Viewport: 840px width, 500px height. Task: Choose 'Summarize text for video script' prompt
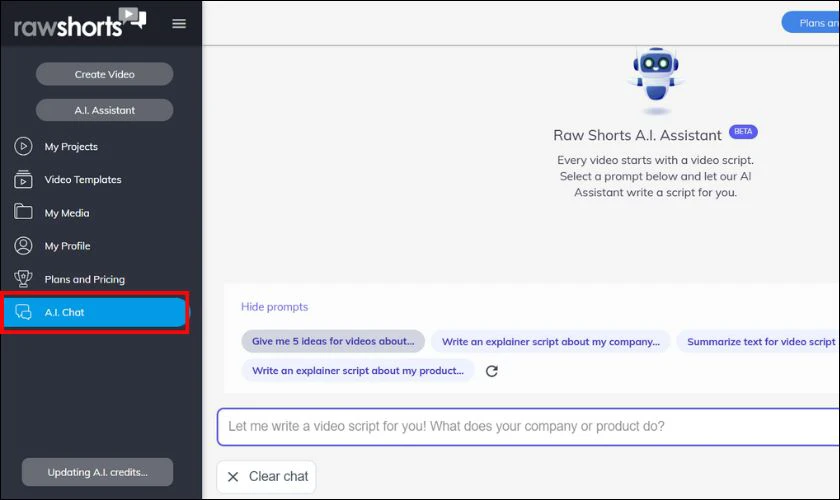click(x=758, y=341)
